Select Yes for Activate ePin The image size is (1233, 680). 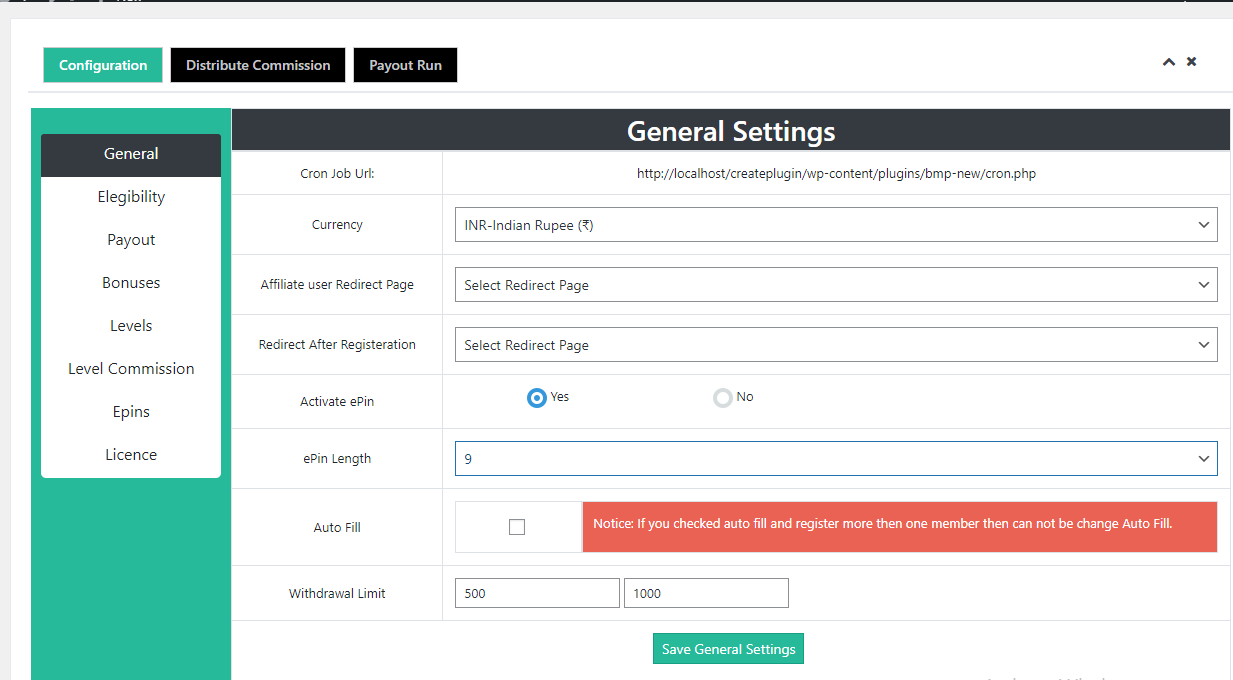[537, 398]
